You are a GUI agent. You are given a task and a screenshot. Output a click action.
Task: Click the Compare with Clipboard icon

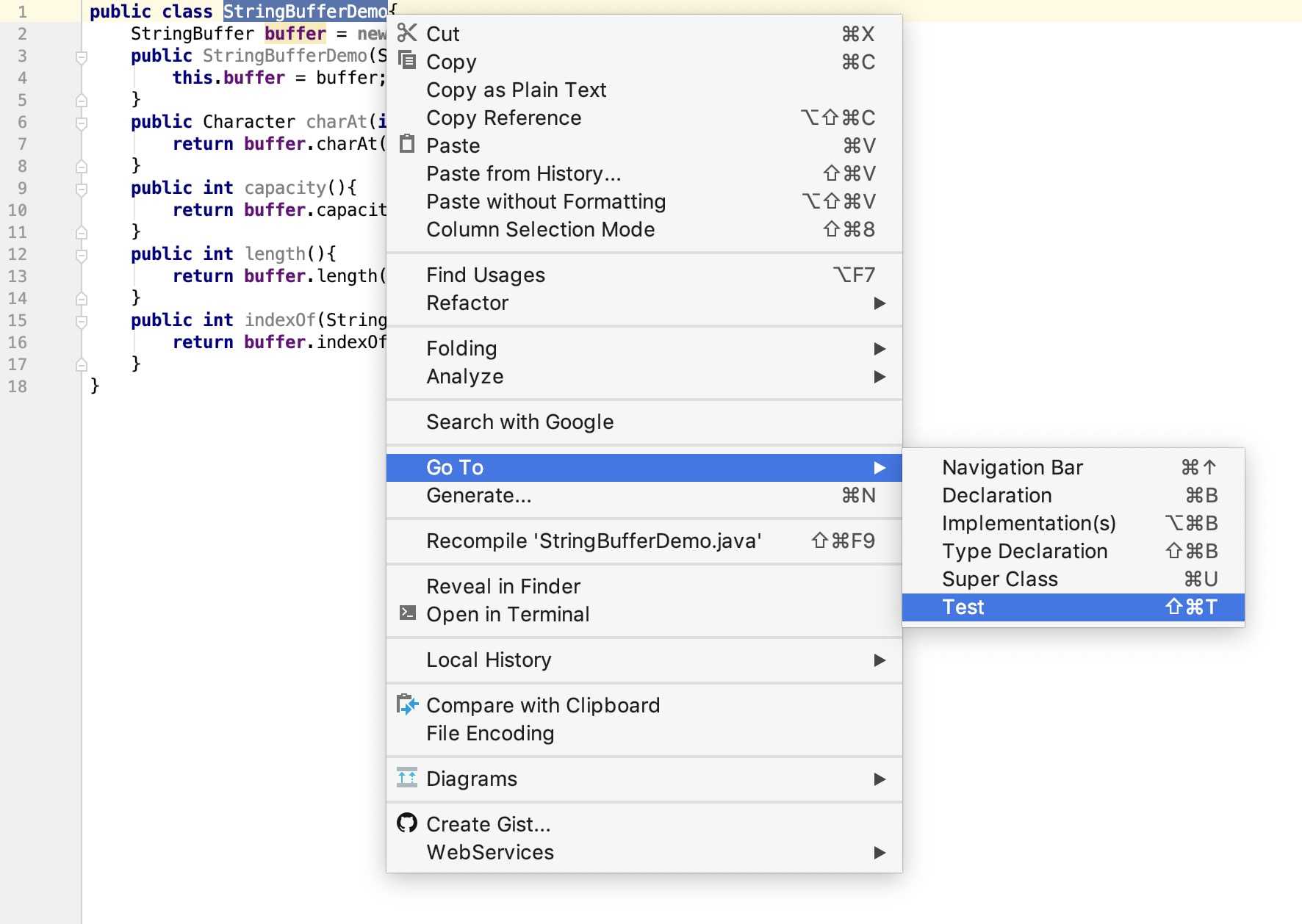tap(407, 704)
